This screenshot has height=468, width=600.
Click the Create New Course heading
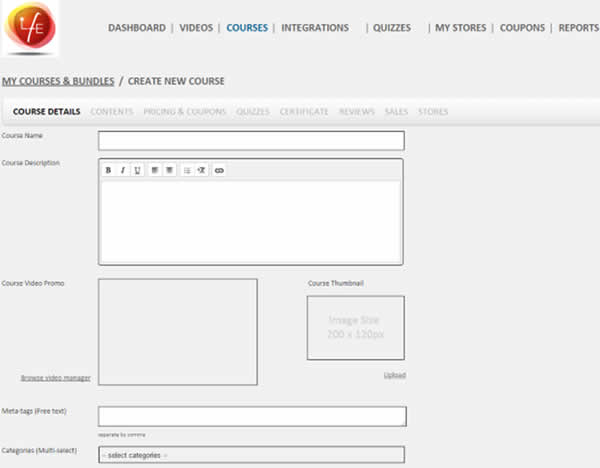click(176, 81)
